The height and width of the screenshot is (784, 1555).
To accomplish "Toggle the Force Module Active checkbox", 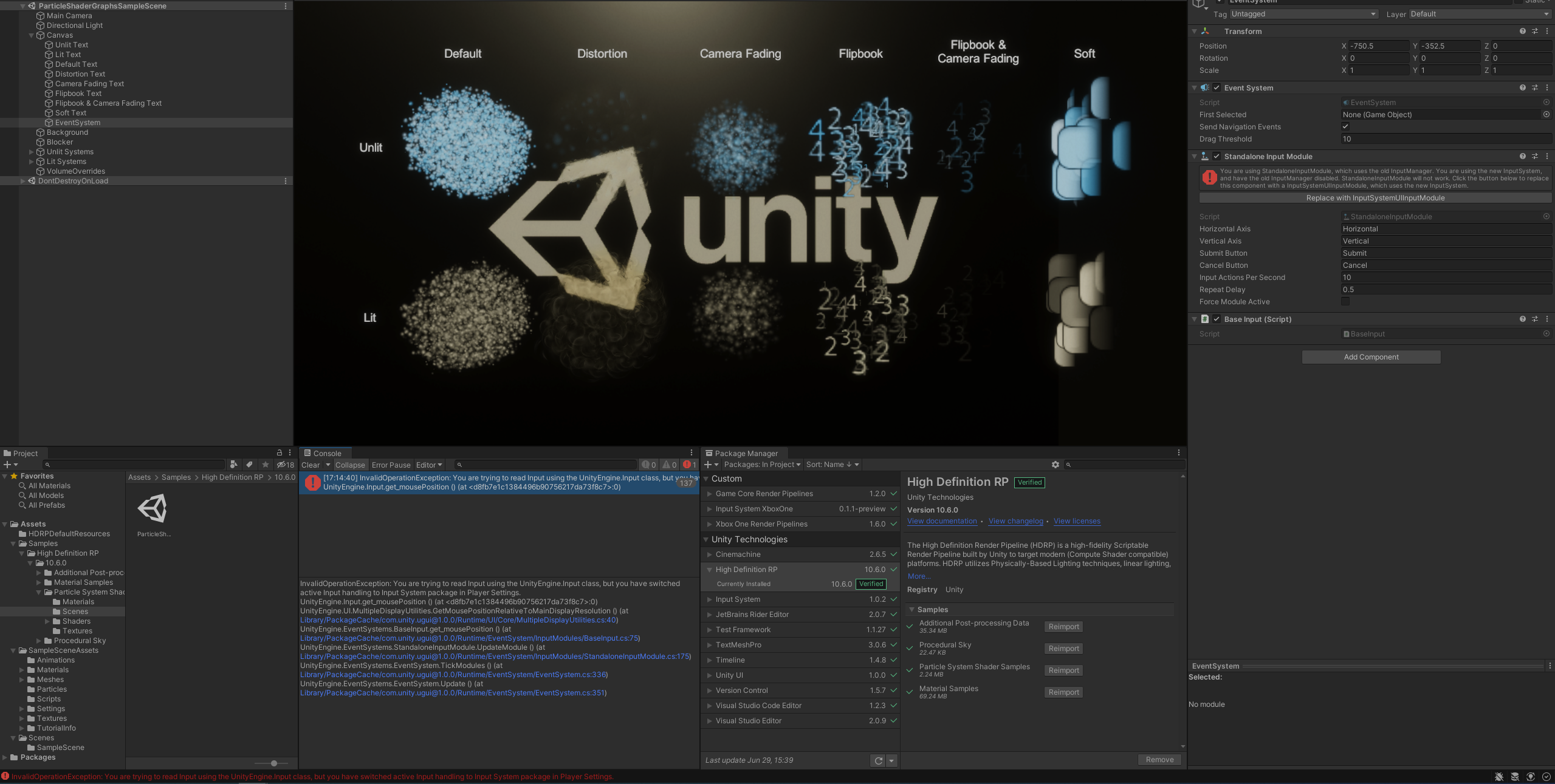I will pos(1347,301).
